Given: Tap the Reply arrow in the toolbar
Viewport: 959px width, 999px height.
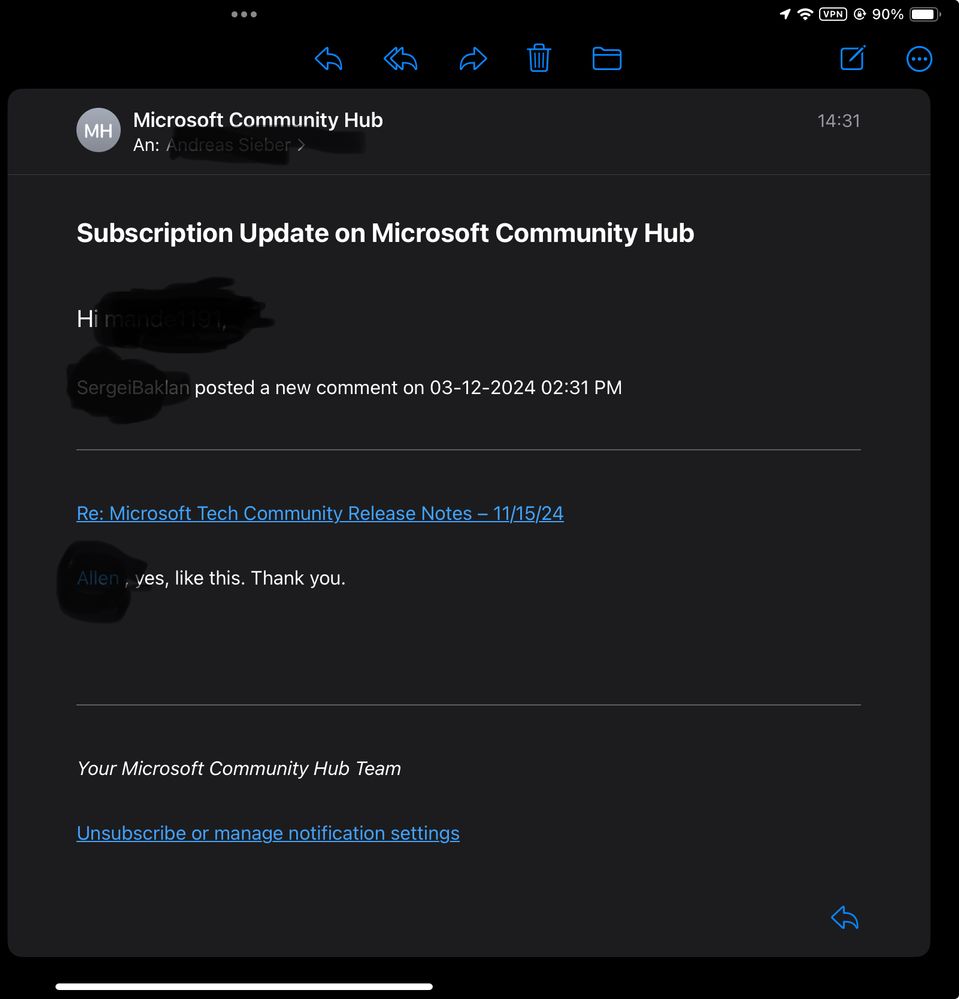Looking at the screenshot, I should pos(329,59).
